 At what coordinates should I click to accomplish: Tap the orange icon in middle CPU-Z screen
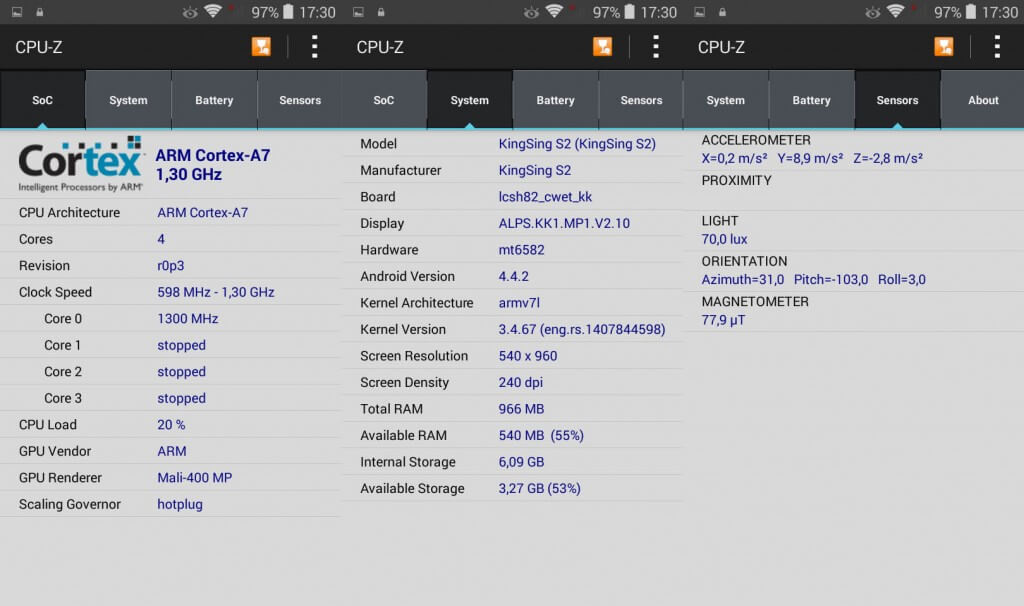[x=602, y=47]
